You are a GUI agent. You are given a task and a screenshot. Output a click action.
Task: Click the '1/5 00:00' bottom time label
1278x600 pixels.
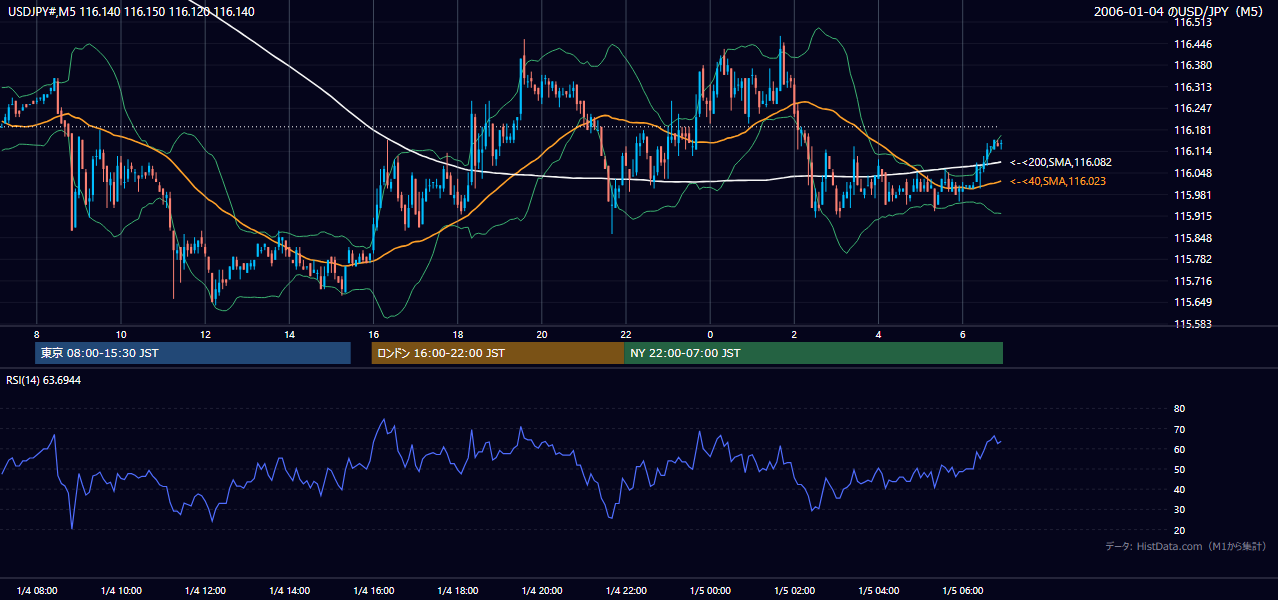[x=710, y=590]
